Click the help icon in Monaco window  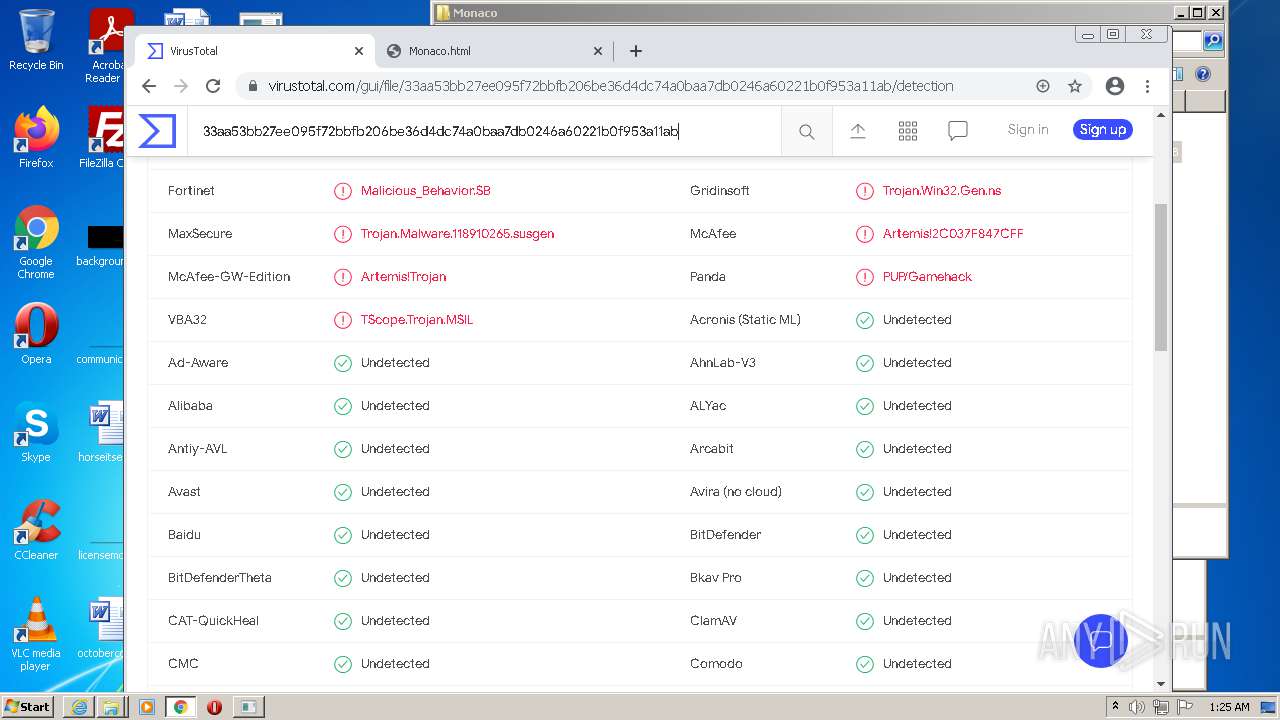coord(1203,74)
